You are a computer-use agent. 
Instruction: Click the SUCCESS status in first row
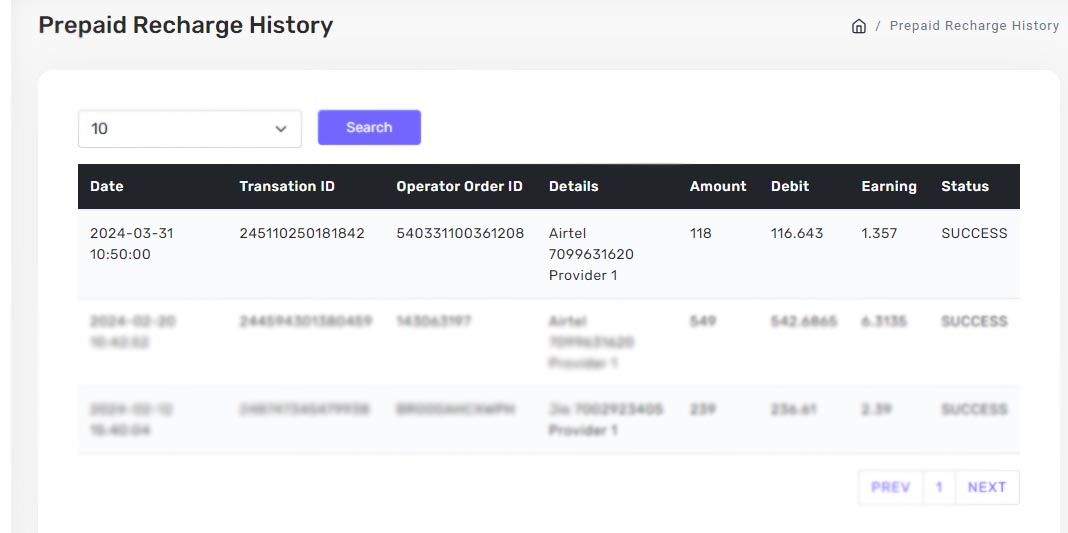[974, 233]
